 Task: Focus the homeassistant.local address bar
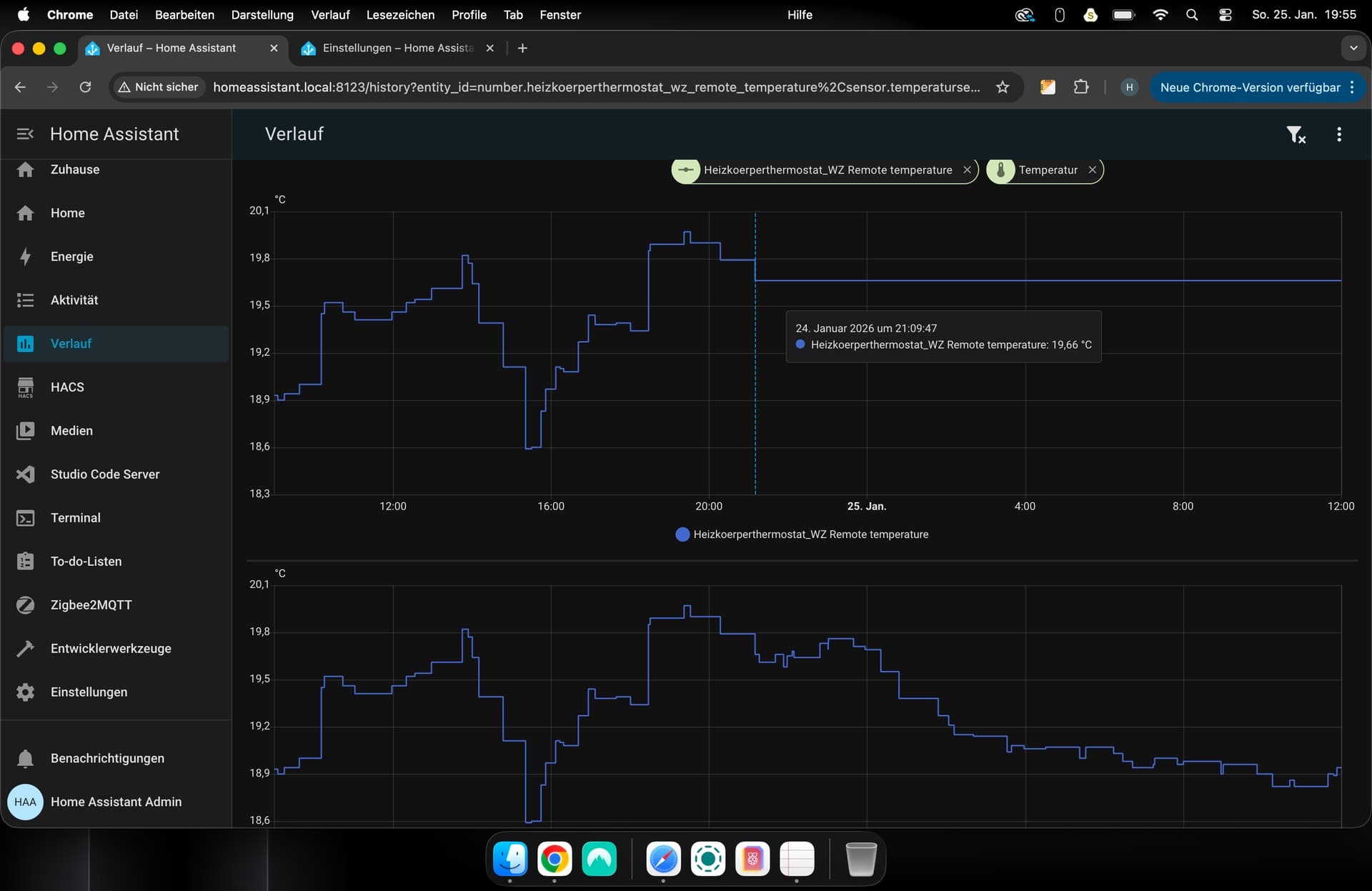tap(597, 87)
